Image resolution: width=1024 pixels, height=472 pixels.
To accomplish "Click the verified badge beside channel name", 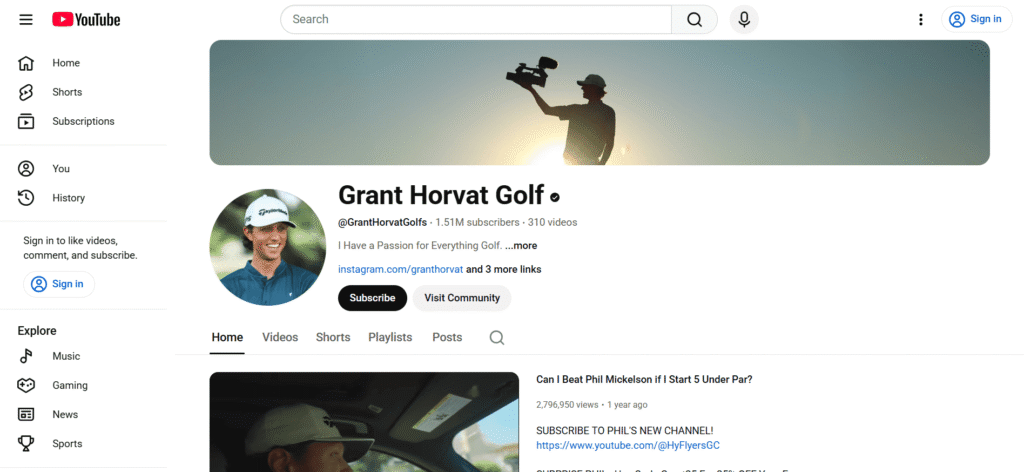I will pyautogui.click(x=555, y=197).
